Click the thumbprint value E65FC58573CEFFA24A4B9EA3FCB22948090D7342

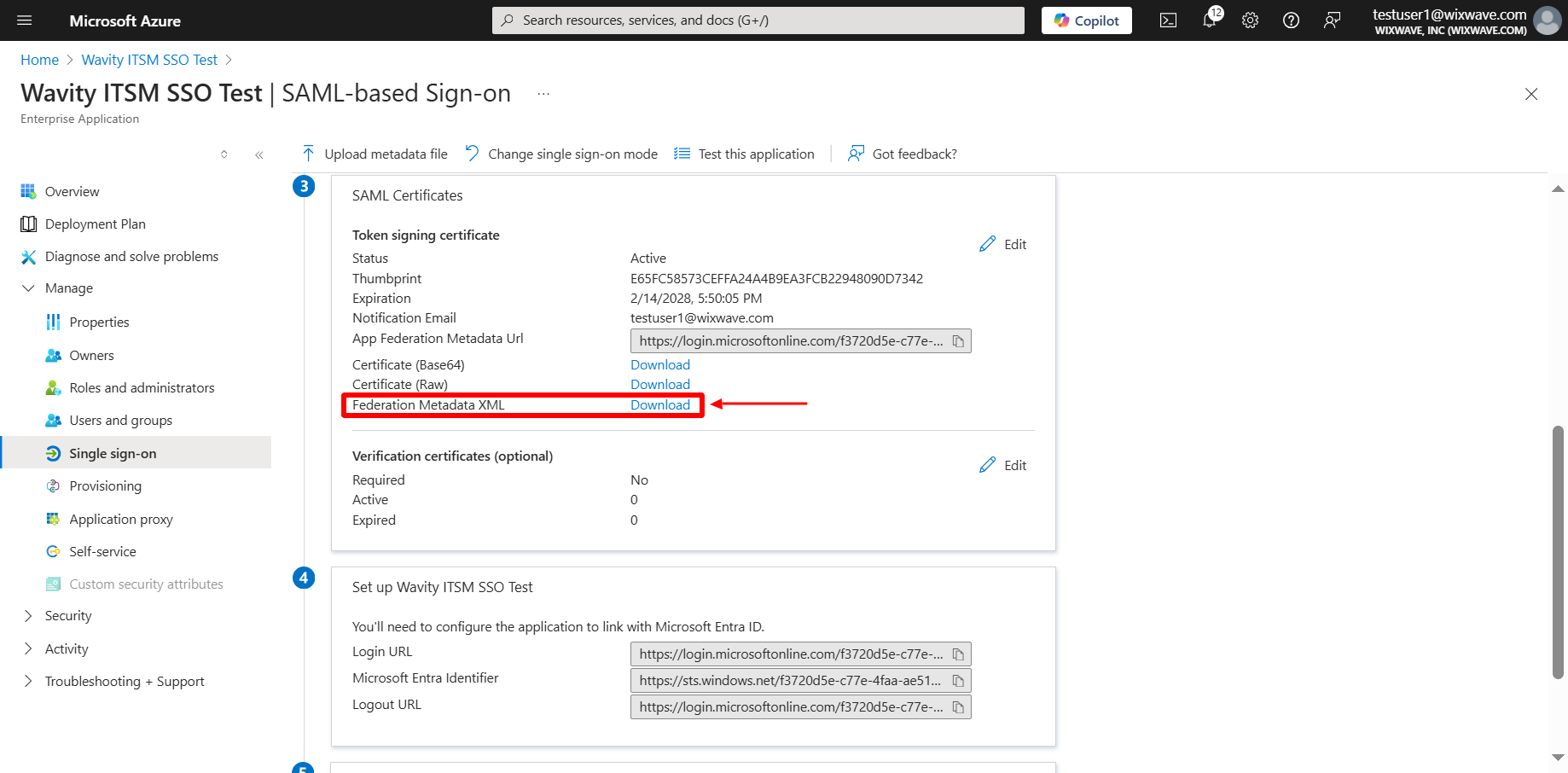point(776,278)
